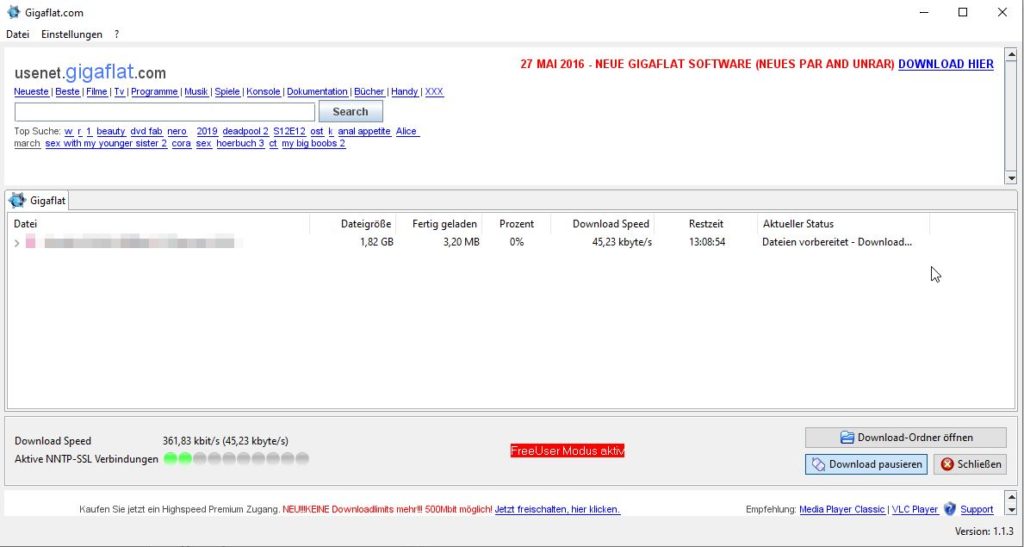The width and height of the screenshot is (1024, 547).
Task: Open the Media Player Classic link
Action: point(842,509)
